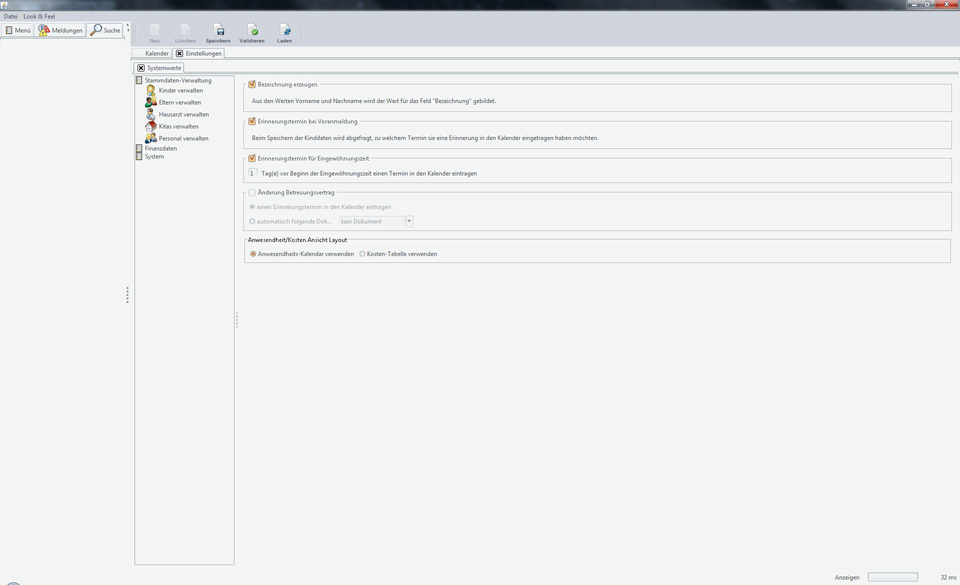The width and height of the screenshot is (960, 585).
Task: Click the Anzeigen status label
Action: (847, 578)
